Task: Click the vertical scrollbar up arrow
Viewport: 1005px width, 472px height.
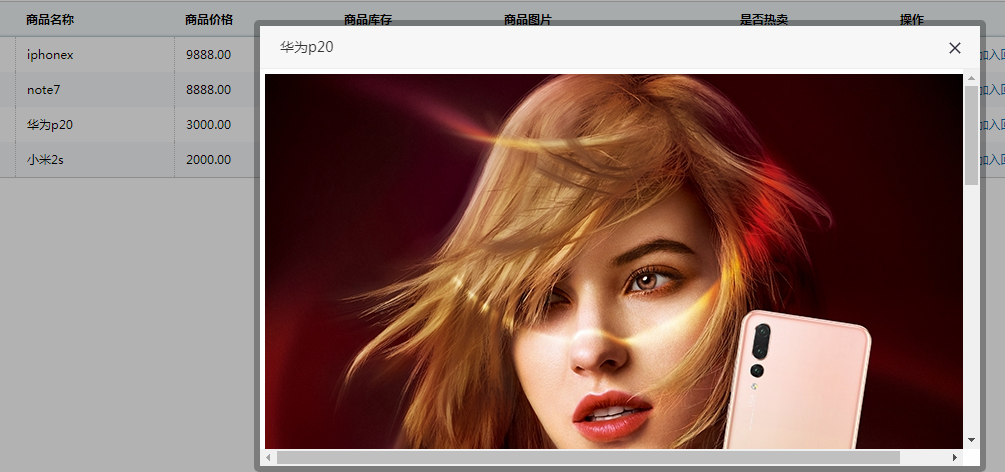Action: [971, 79]
